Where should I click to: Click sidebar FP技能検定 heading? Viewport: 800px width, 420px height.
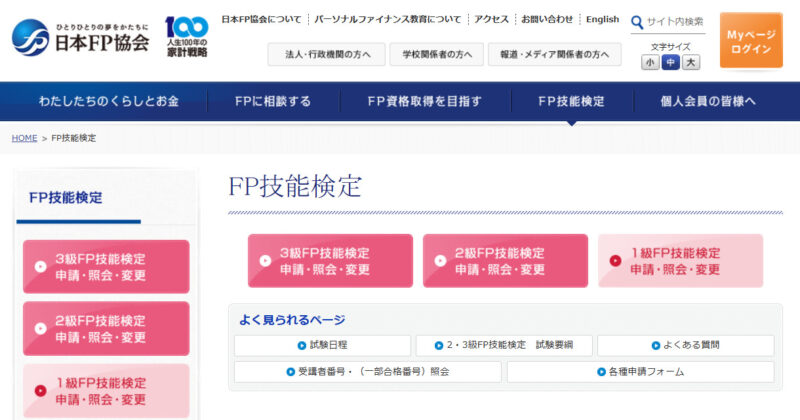[66, 197]
